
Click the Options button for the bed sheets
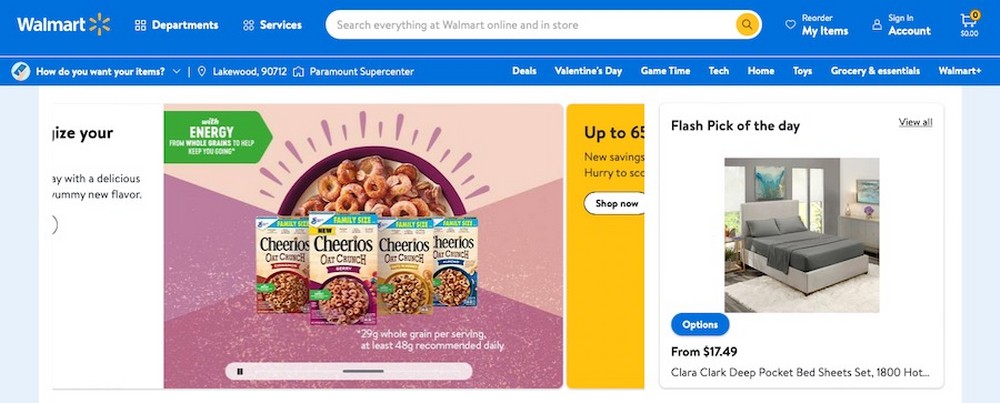(x=700, y=325)
